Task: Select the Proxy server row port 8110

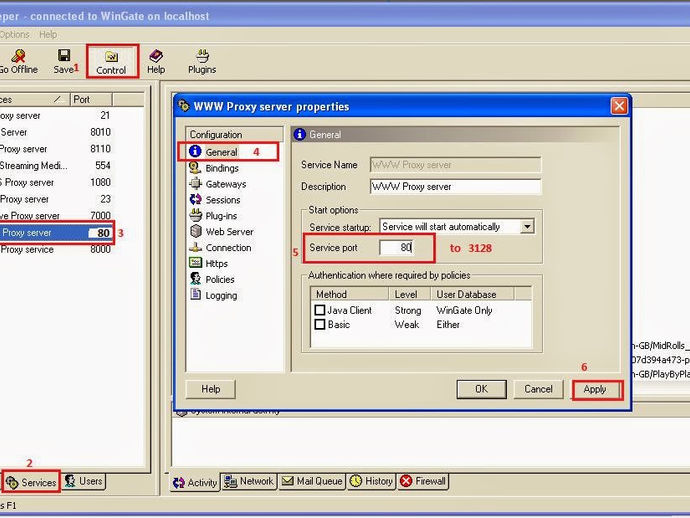Action: [56, 149]
